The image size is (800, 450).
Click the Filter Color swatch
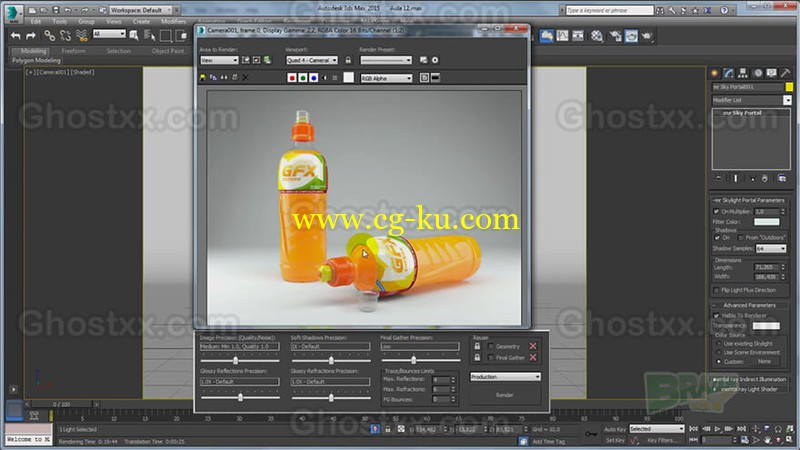767,222
